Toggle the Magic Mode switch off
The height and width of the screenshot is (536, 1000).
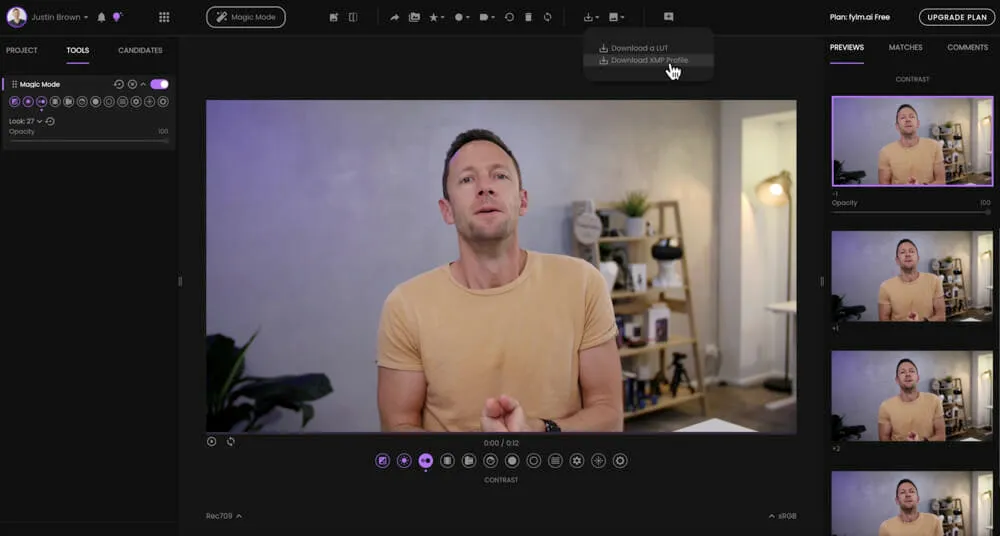(159, 84)
